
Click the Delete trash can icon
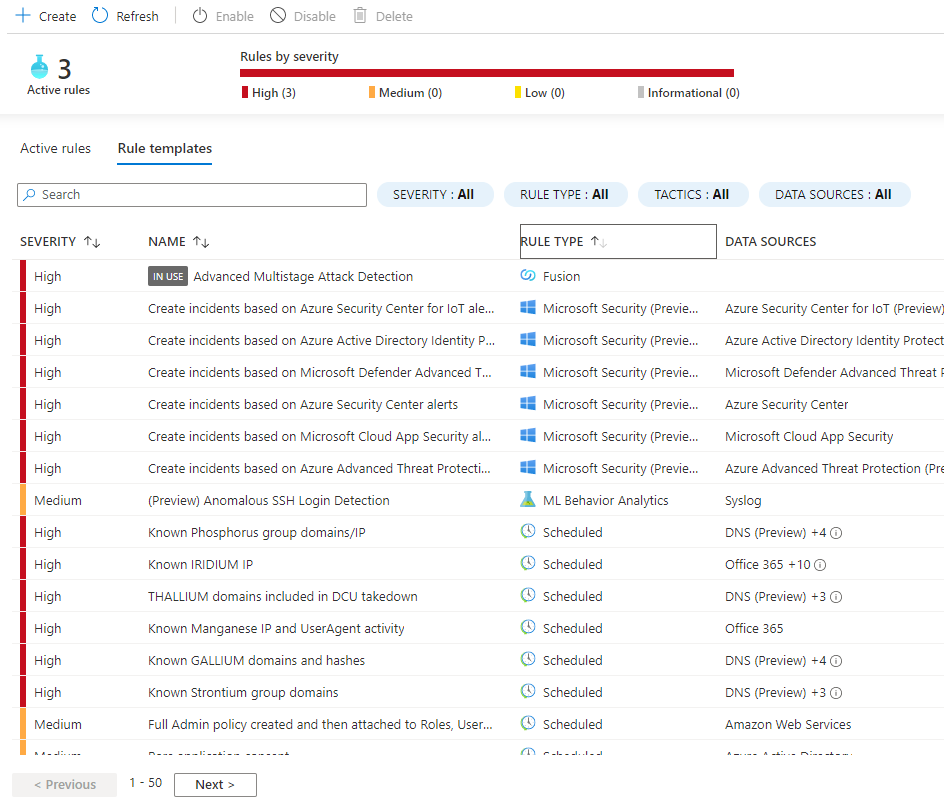pos(360,16)
